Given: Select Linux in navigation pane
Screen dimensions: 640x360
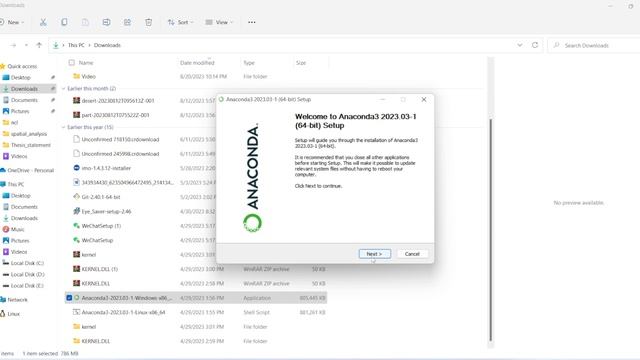Looking at the screenshot, I should click(x=13, y=314).
